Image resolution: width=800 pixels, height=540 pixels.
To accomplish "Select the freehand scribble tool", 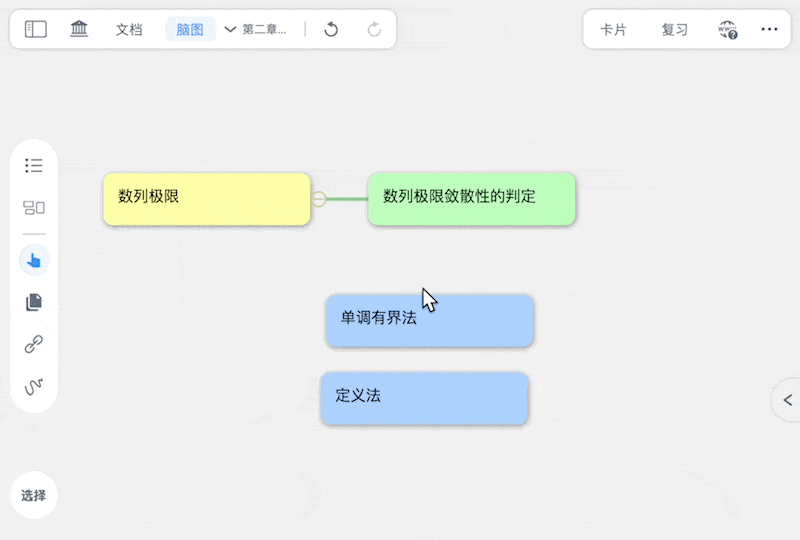I will pos(34,387).
